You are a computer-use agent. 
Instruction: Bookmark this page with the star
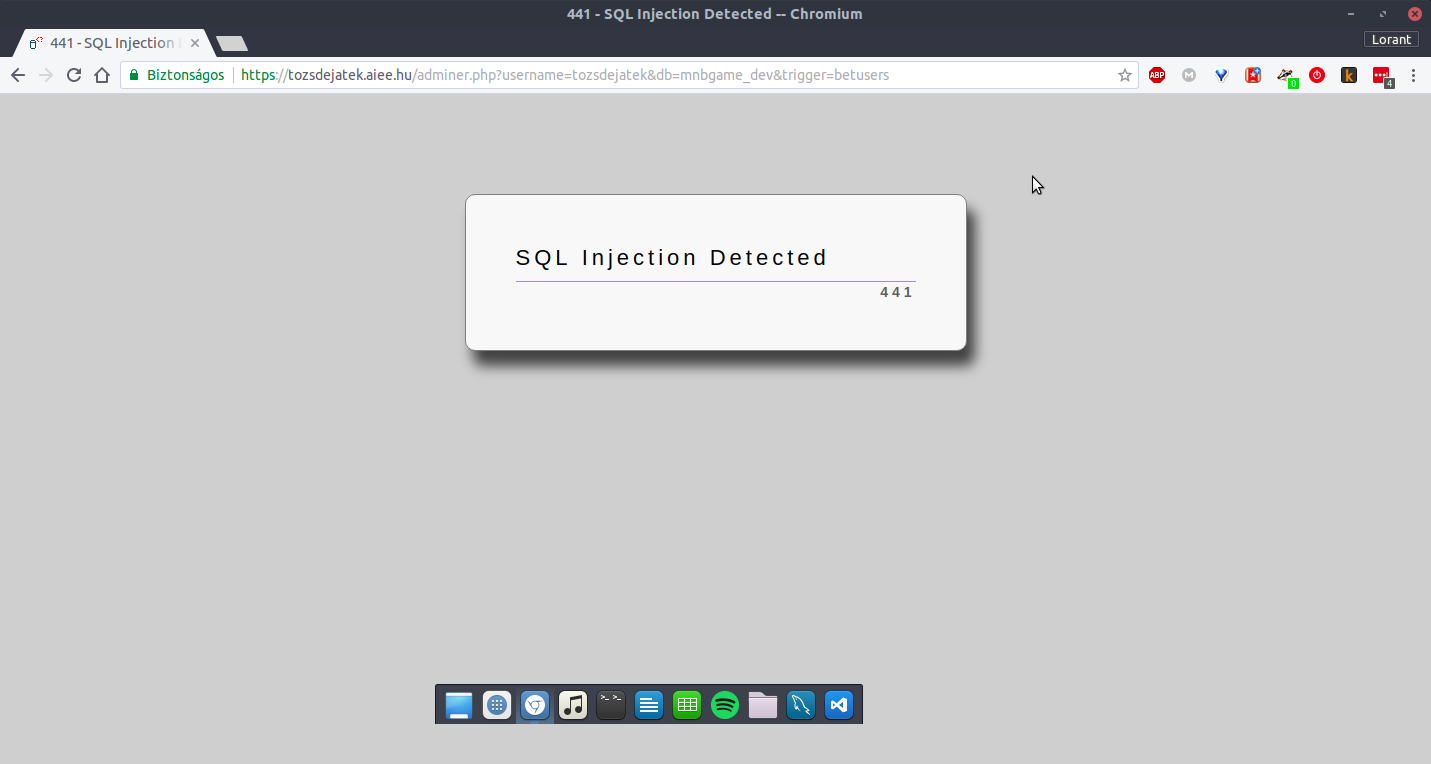click(x=1125, y=75)
